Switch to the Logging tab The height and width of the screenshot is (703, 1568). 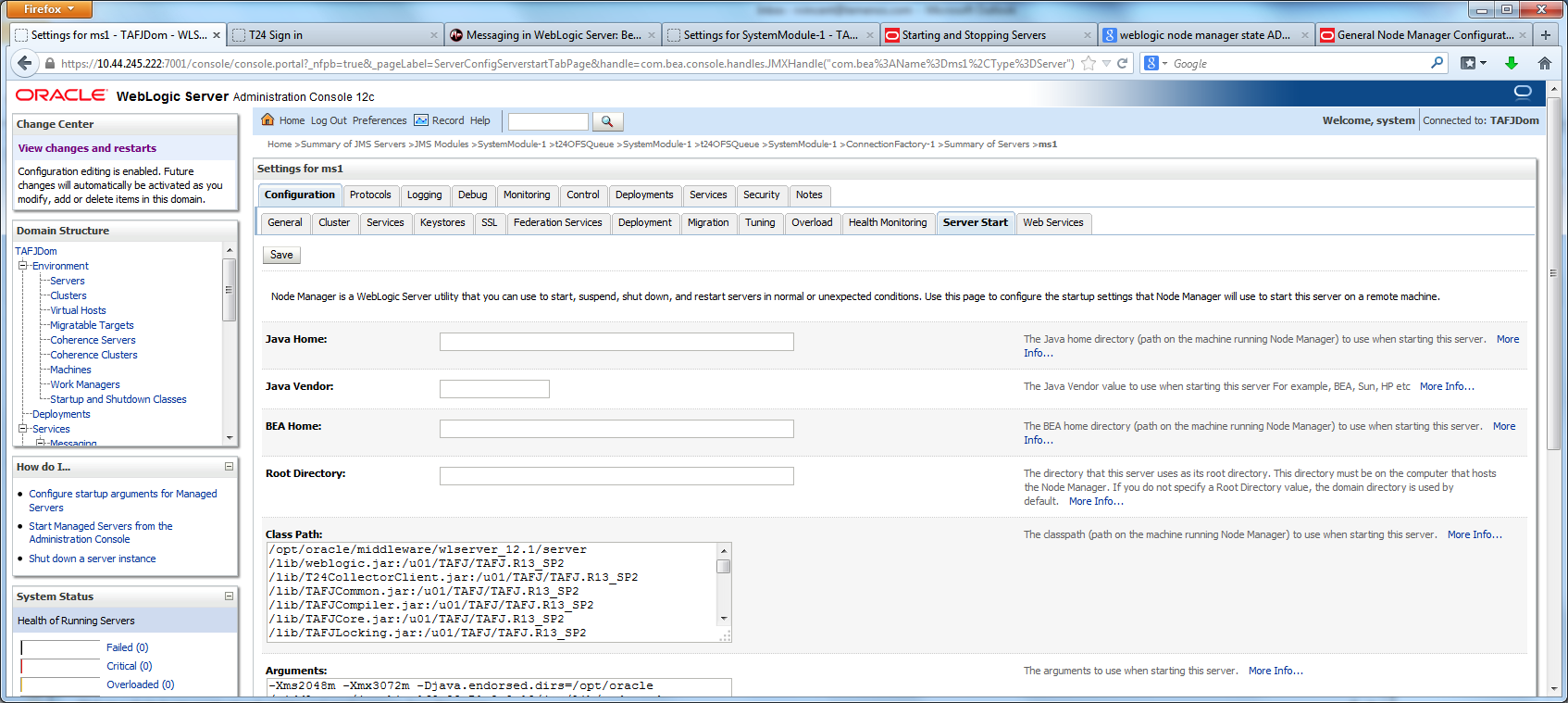424,195
